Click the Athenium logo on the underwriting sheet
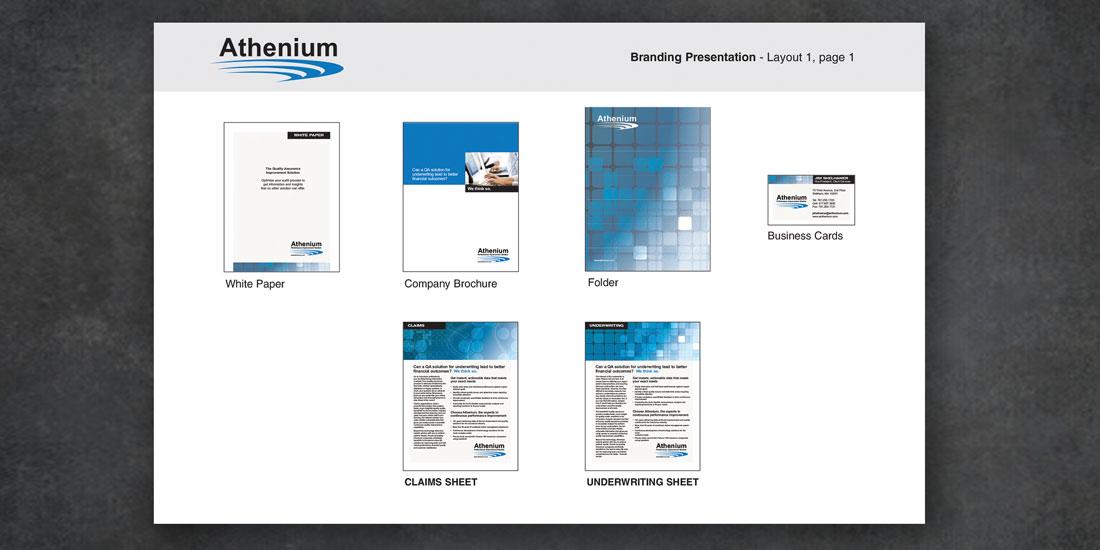This screenshot has width=1100, height=550. (x=671, y=450)
